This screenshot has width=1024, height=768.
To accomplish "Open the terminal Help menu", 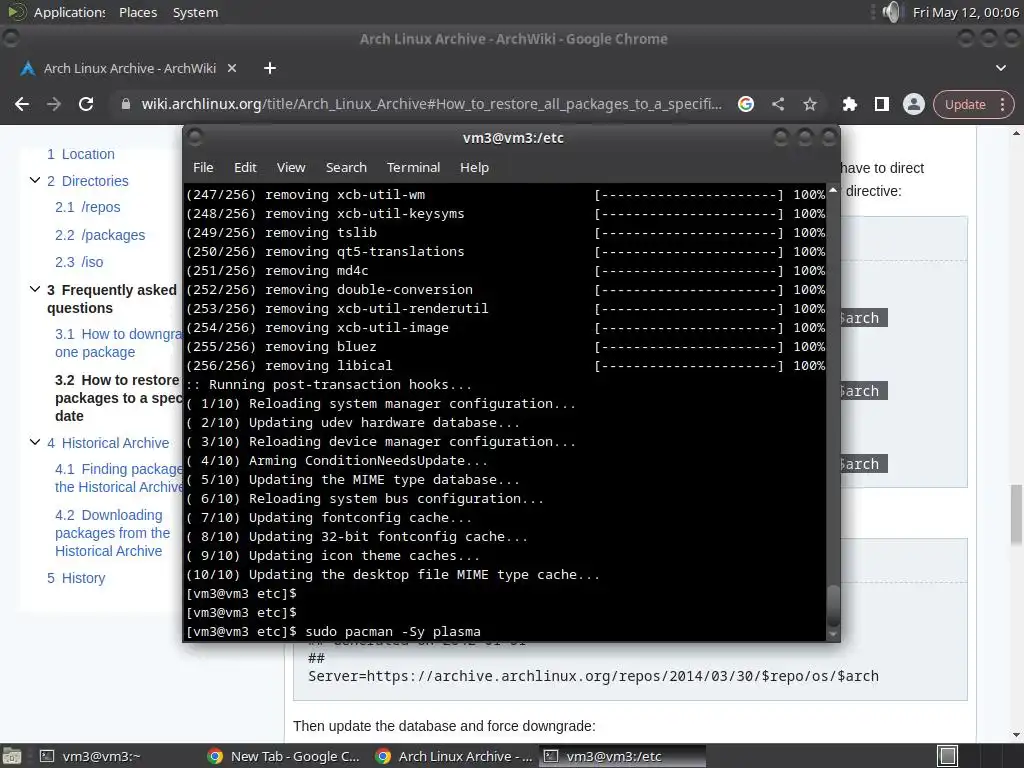I will [x=474, y=168].
